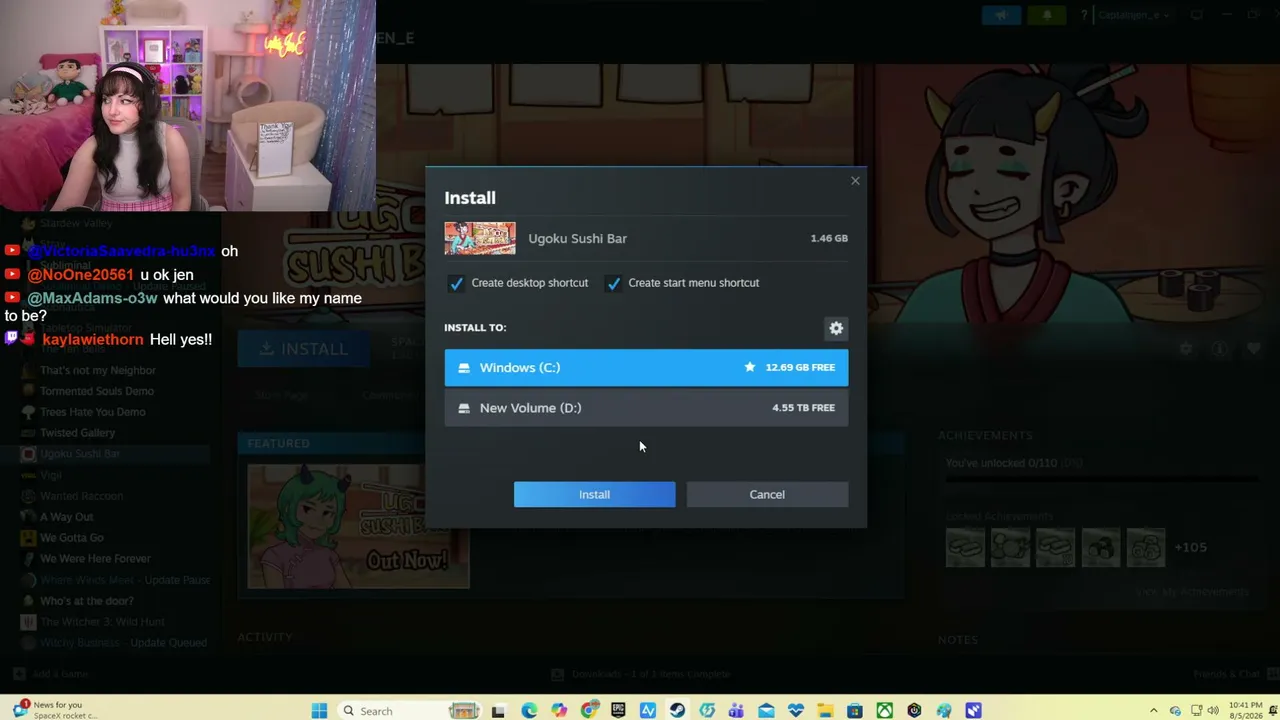Image resolution: width=1280 pixels, height=720 pixels.
Task: Open Steam from the taskbar
Action: point(678,711)
